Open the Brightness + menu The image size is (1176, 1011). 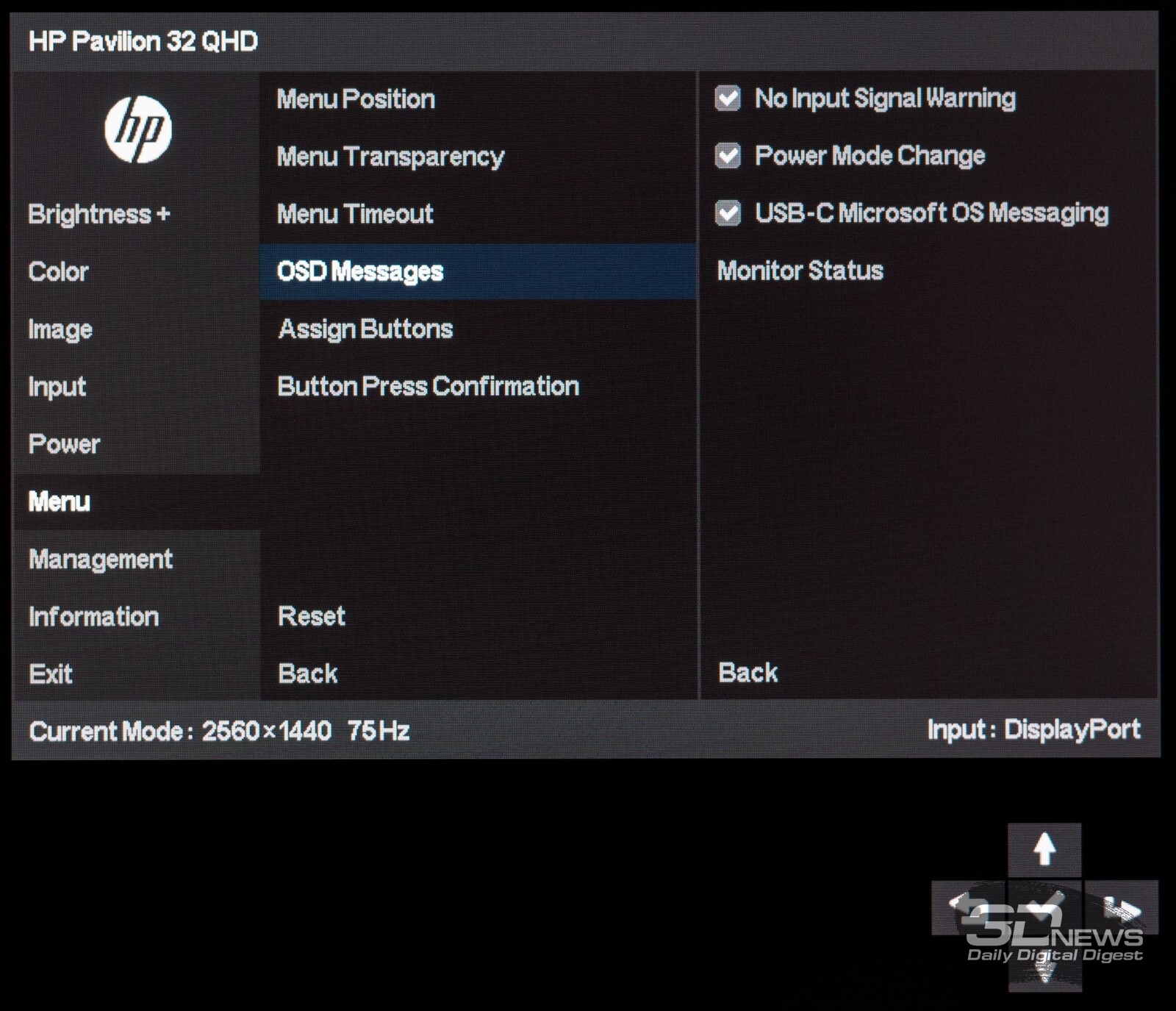pyautogui.click(x=99, y=214)
